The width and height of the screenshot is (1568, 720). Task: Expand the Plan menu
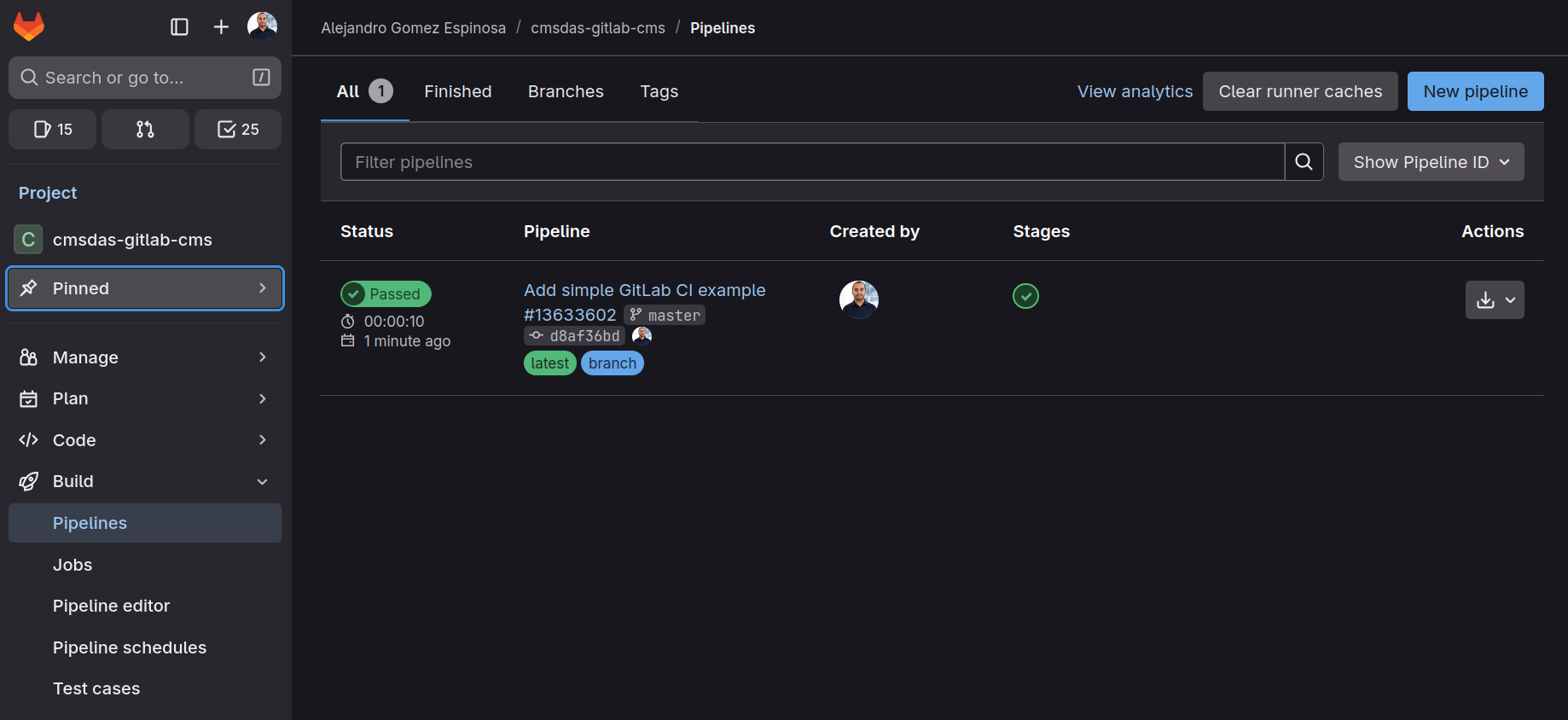pyautogui.click(x=145, y=398)
